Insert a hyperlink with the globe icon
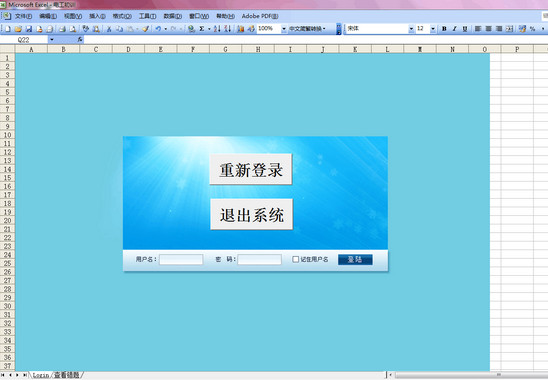Screen dimensions: 548x380 (x=191, y=29)
